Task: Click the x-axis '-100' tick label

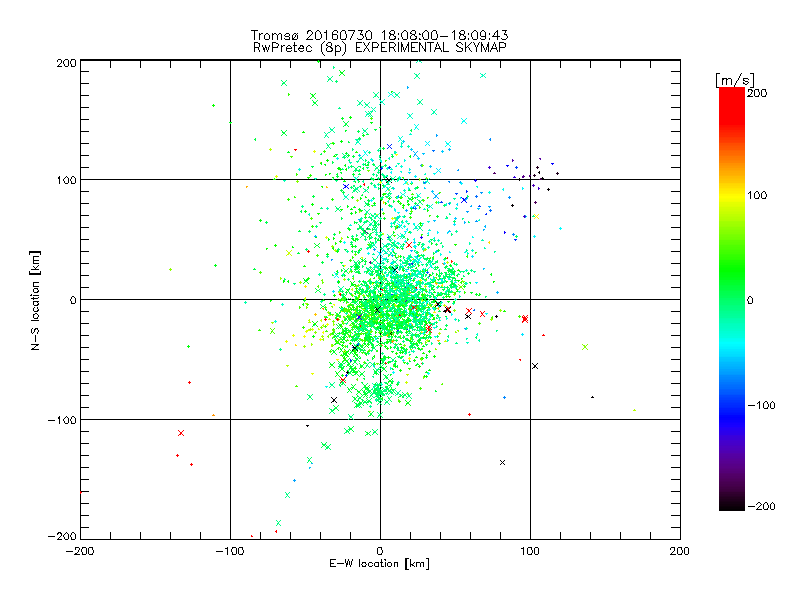Action: tap(230, 551)
